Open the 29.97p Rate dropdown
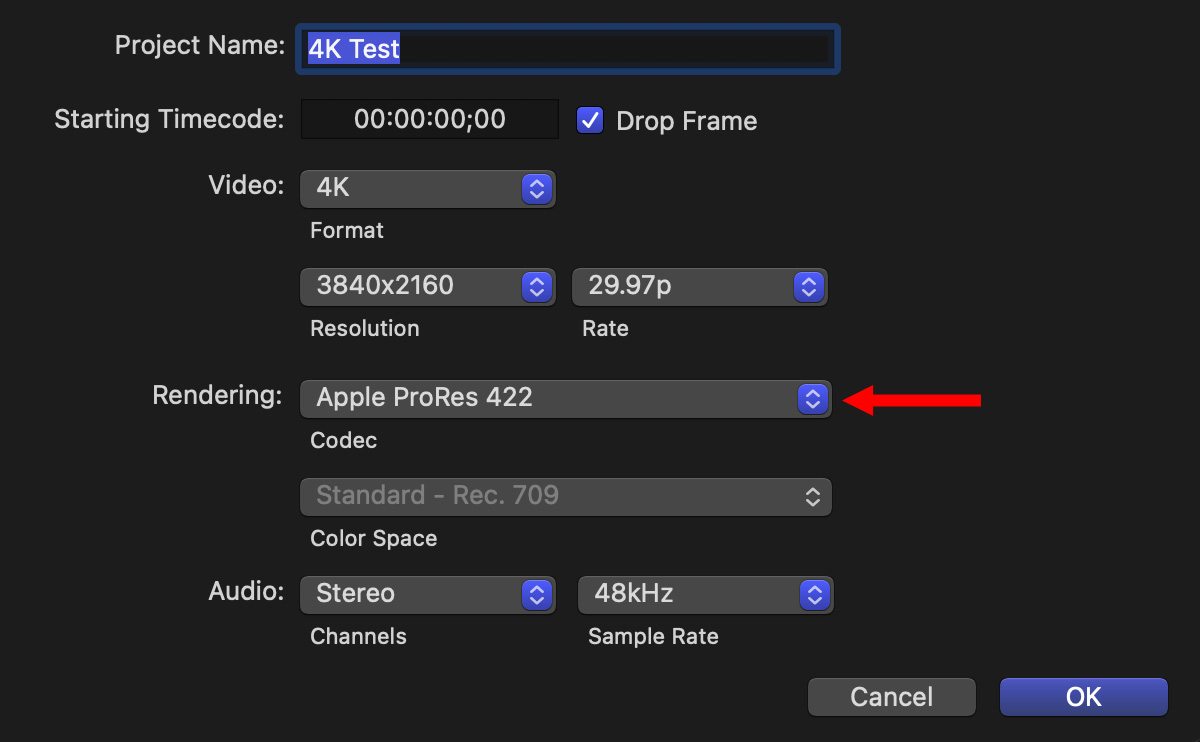Viewport: 1200px width, 742px height. 699,286
